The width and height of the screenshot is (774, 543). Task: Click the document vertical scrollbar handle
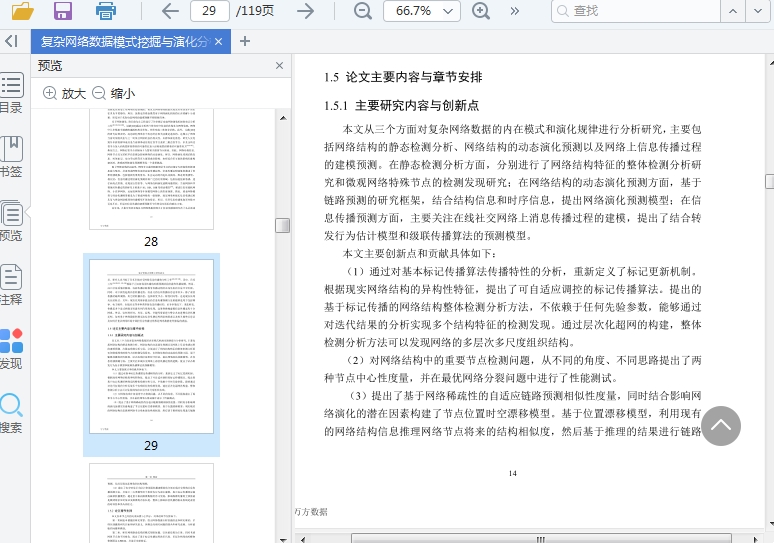770,181
